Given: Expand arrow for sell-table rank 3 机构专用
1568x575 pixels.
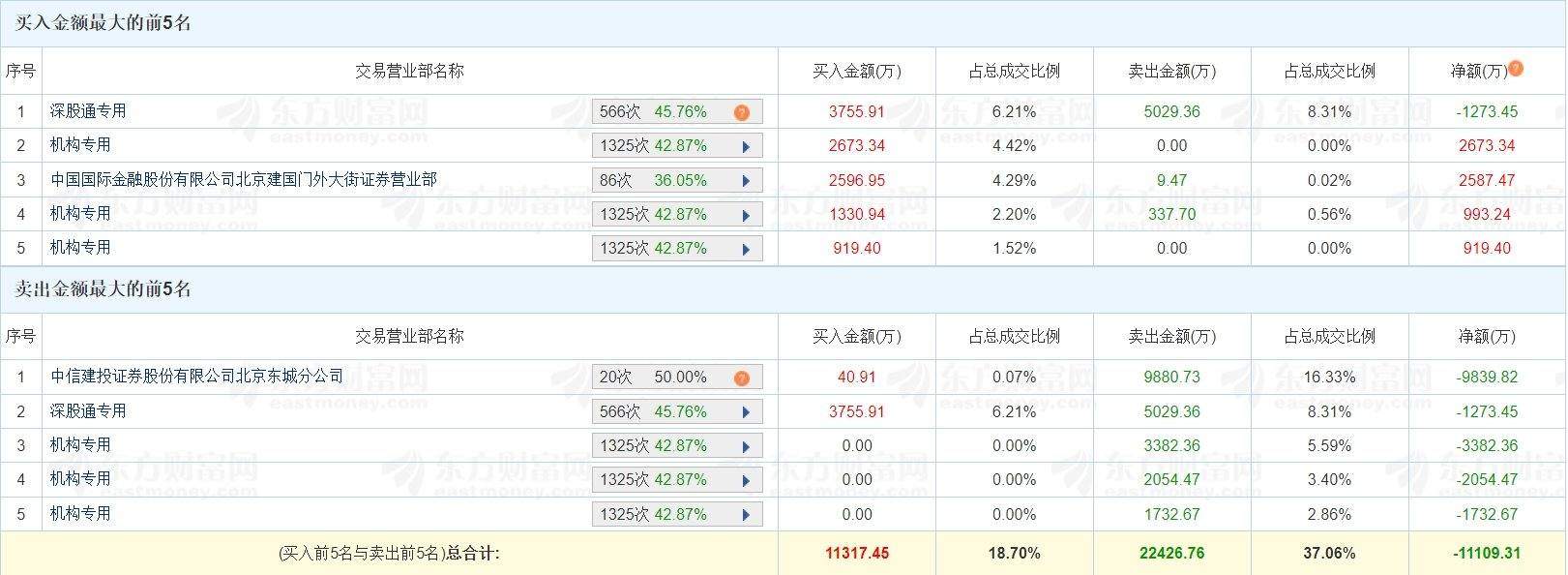Looking at the screenshot, I should (746, 447).
